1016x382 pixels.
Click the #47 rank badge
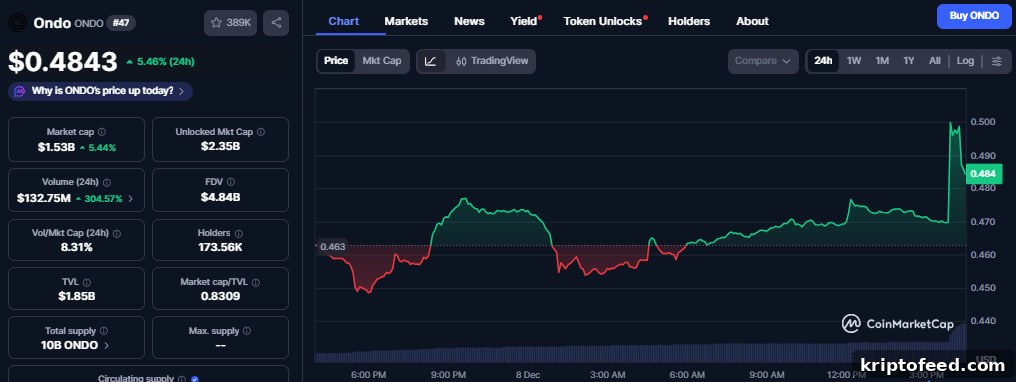pos(121,23)
